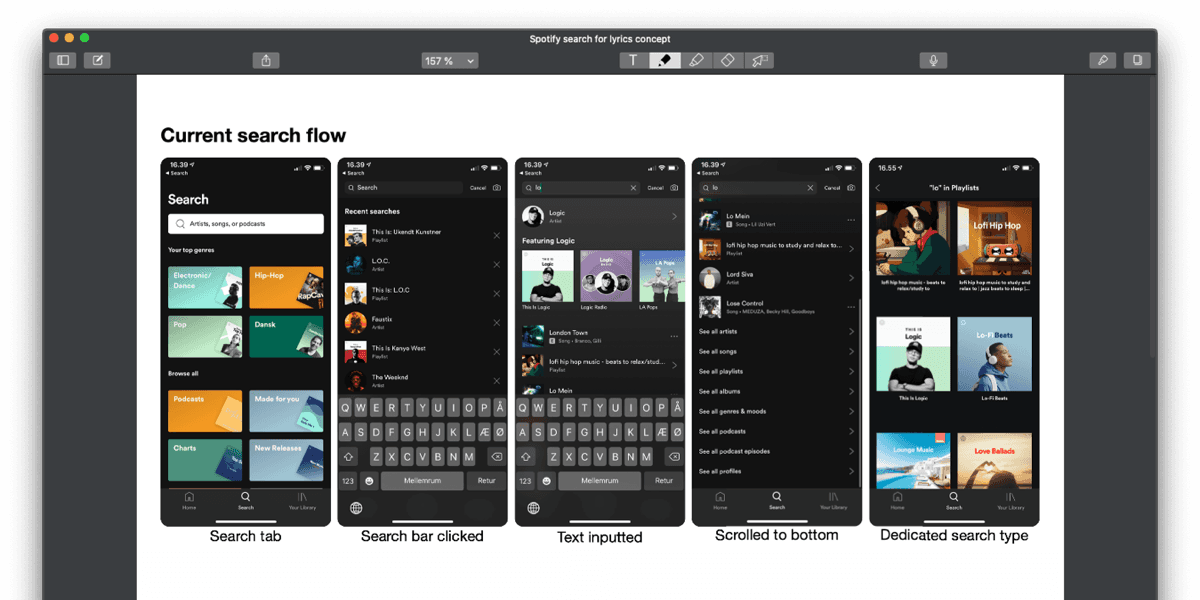Clear the 'lo' text in Text inputted screen
This screenshot has height=600, width=1200.
tap(633, 188)
